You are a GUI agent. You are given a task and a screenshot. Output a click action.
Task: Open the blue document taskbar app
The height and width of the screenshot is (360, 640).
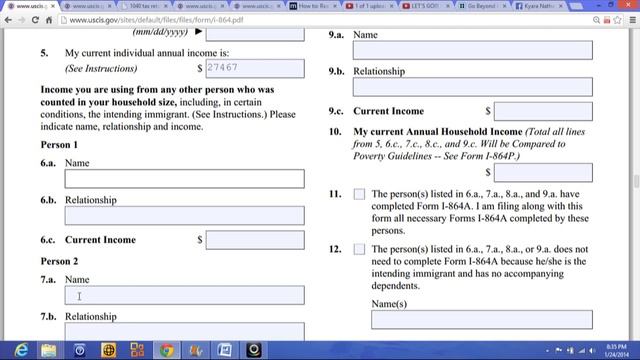click(x=224, y=350)
